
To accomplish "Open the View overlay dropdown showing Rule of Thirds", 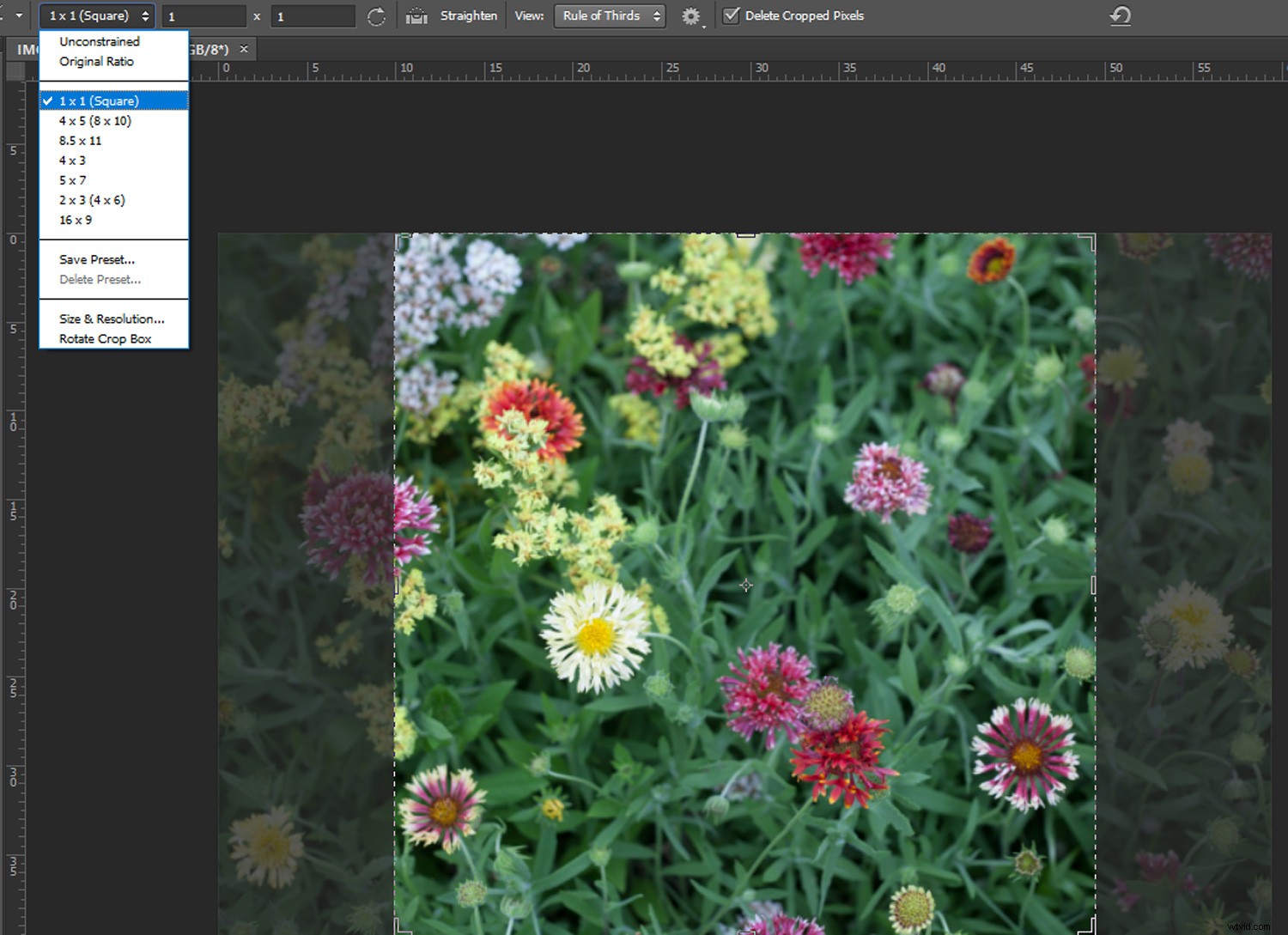I will pyautogui.click(x=609, y=15).
